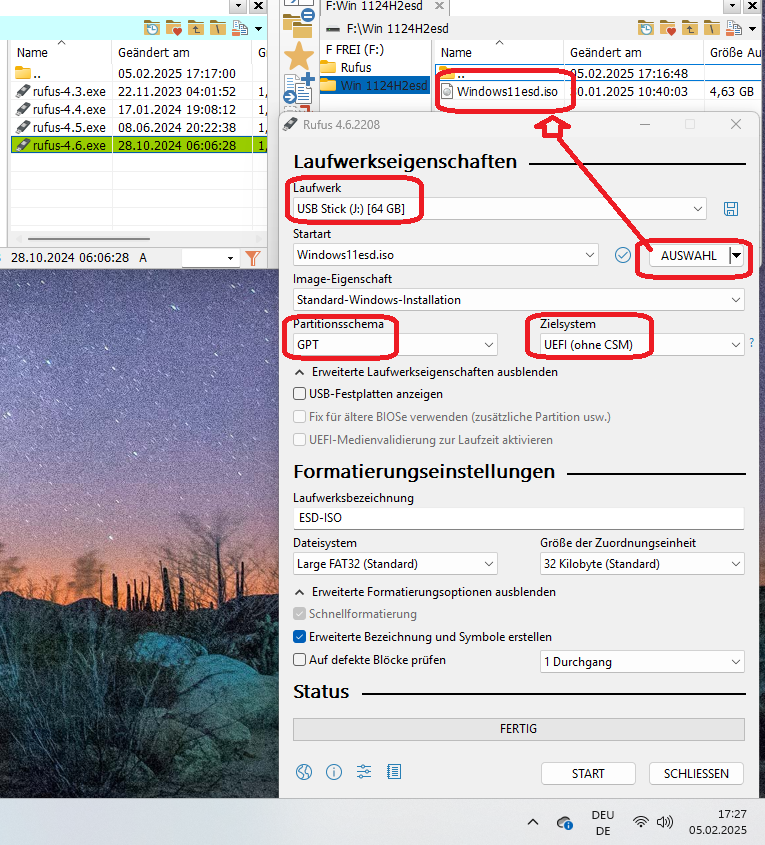Image resolution: width=765 pixels, height=845 pixels.
Task: Click documents icon in right pane toolbar
Action: click(734, 28)
